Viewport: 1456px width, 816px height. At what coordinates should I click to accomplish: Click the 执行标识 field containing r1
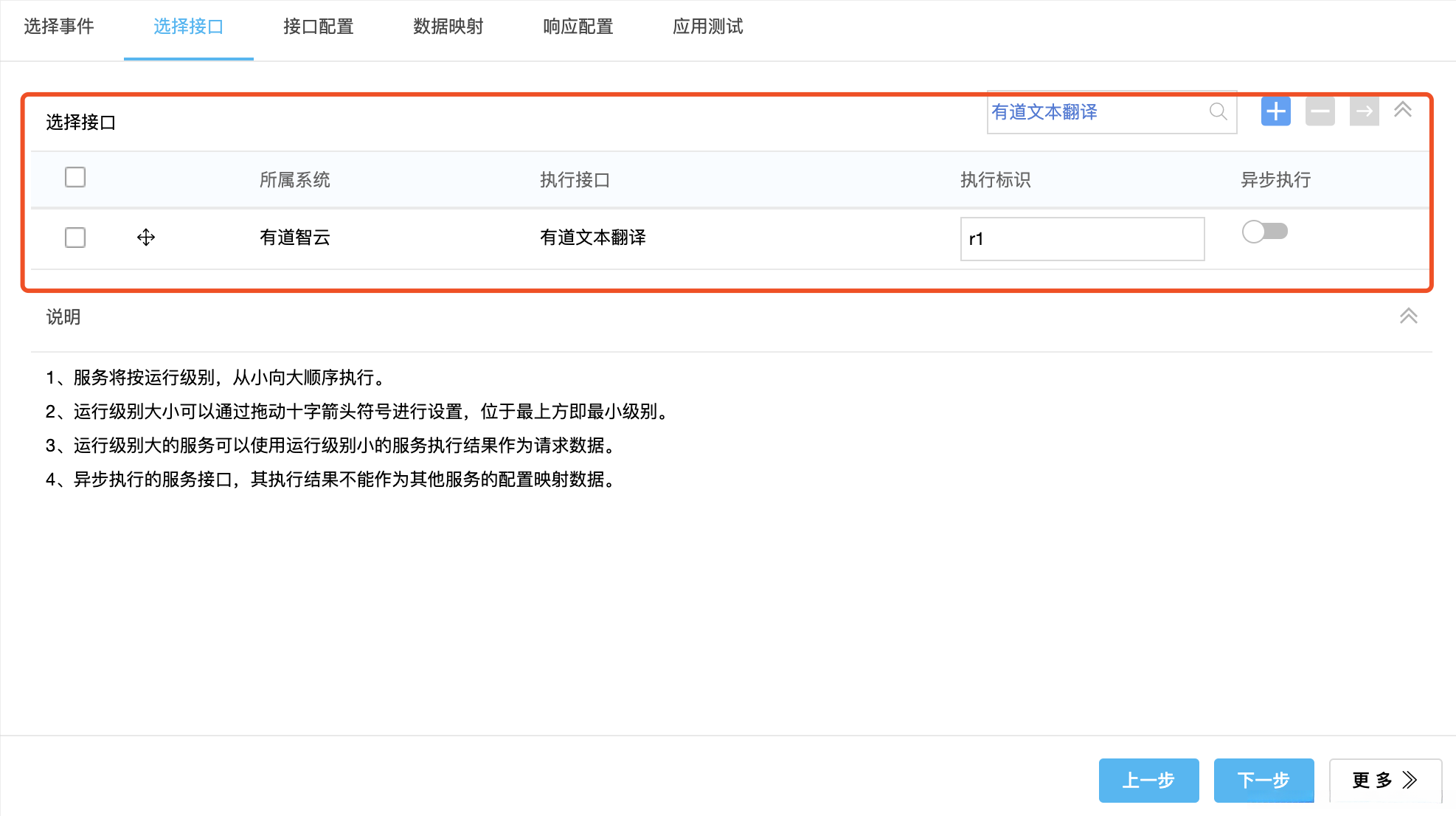[x=1082, y=239]
